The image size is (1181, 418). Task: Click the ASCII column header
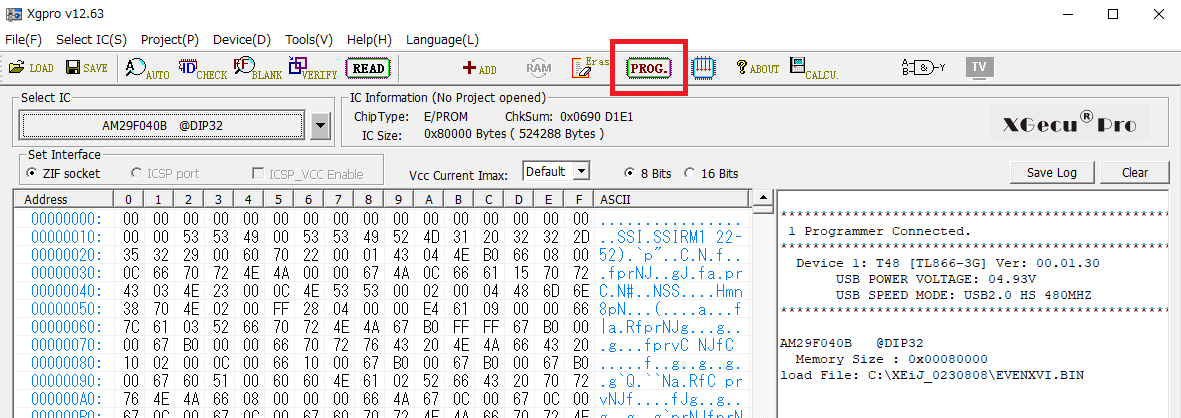coord(672,200)
